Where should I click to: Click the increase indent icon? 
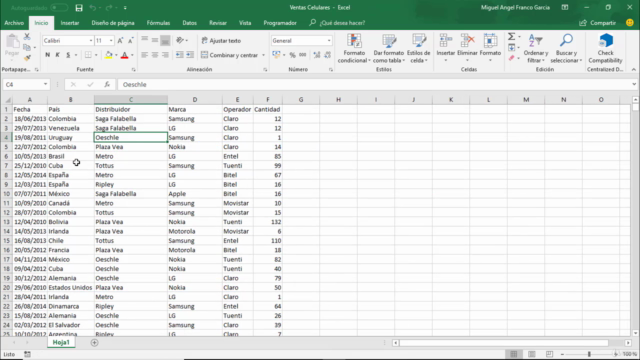[x=190, y=55]
